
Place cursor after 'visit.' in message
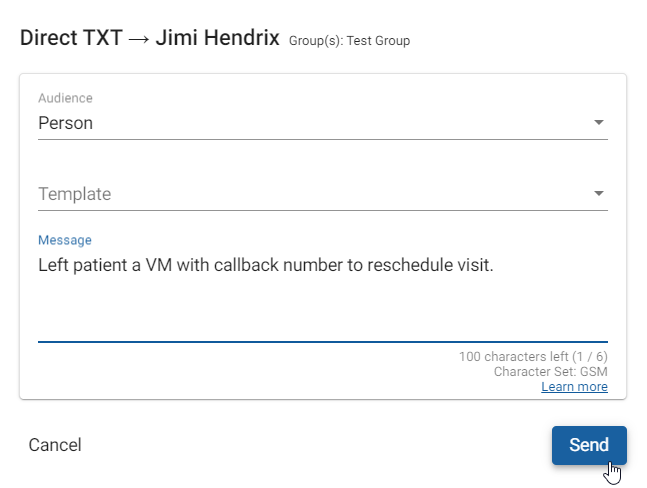[495, 265]
